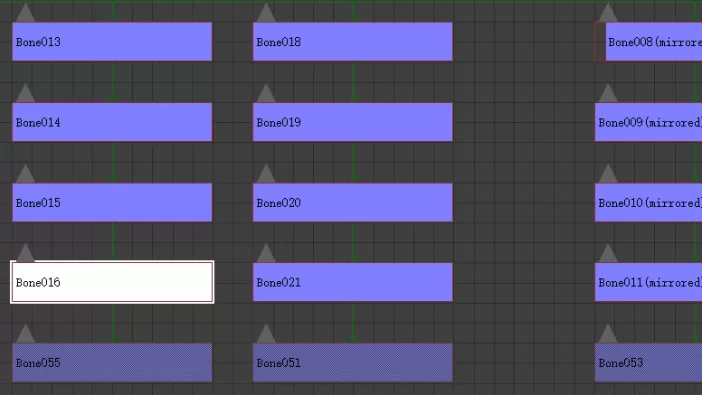702x395 pixels.
Task: Collapse the triangle above Bone021
Action: 266,253
